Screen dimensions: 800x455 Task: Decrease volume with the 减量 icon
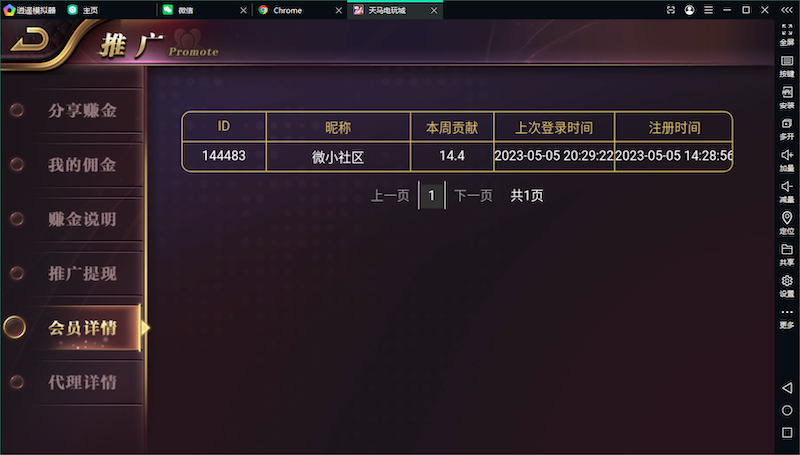pos(787,190)
